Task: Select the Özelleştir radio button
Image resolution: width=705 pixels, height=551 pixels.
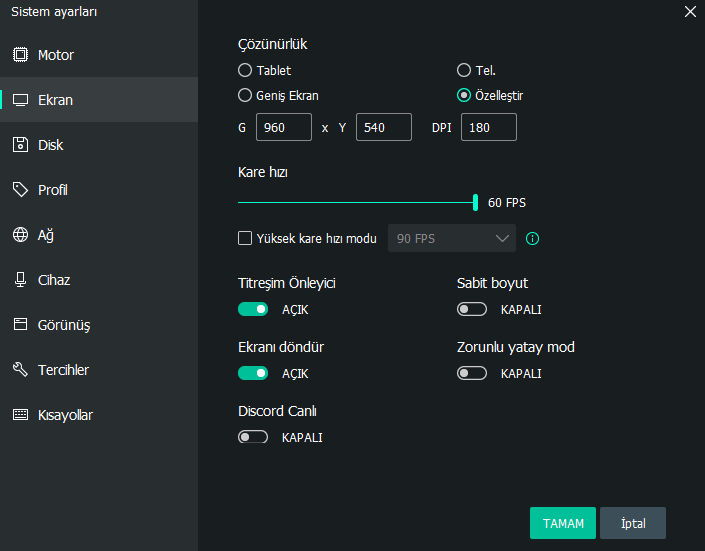Action: coord(464,95)
